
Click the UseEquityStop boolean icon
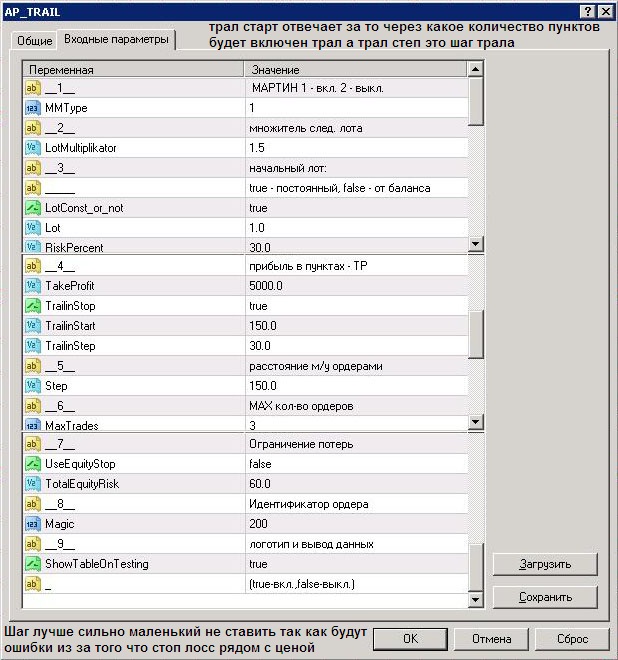(32, 464)
